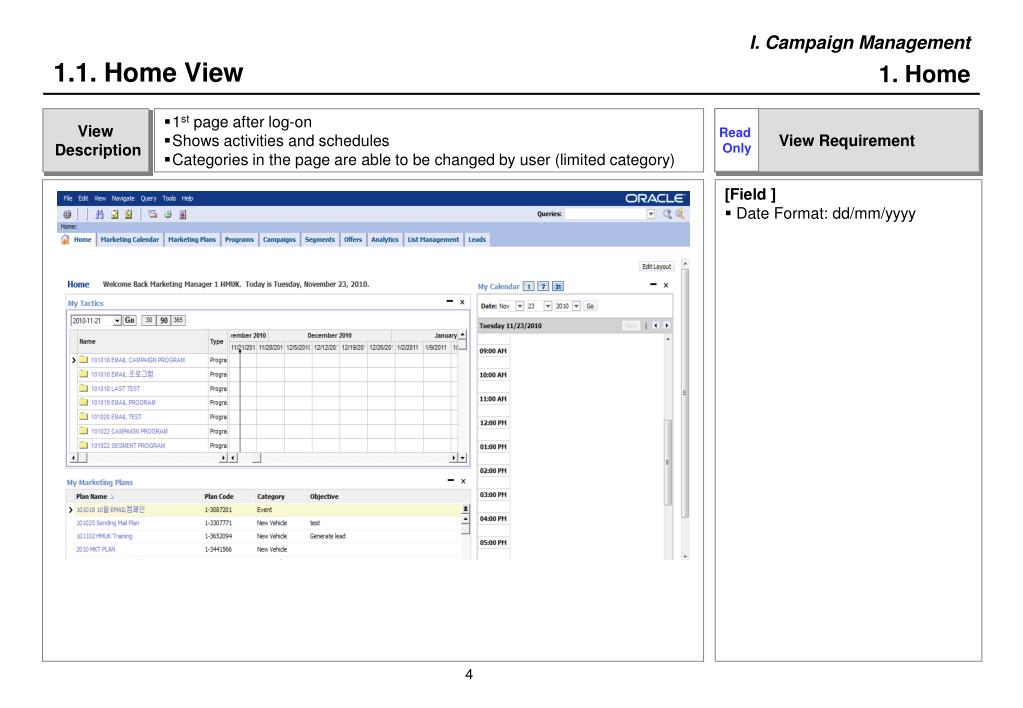
Task: Close the My Calendar panel
Action: 665,285
